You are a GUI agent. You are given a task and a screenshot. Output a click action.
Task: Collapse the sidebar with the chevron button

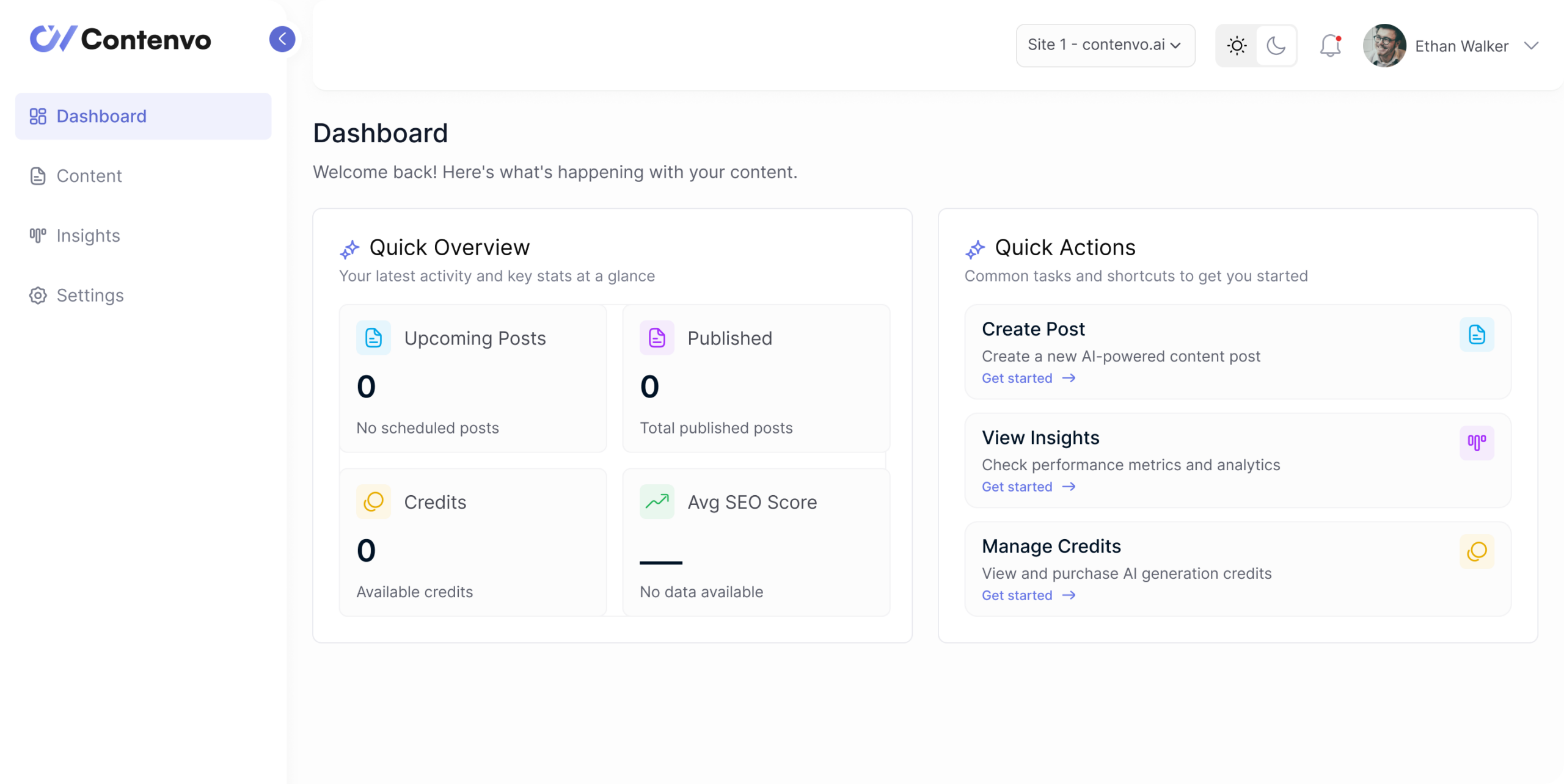[x=282, y=38]
